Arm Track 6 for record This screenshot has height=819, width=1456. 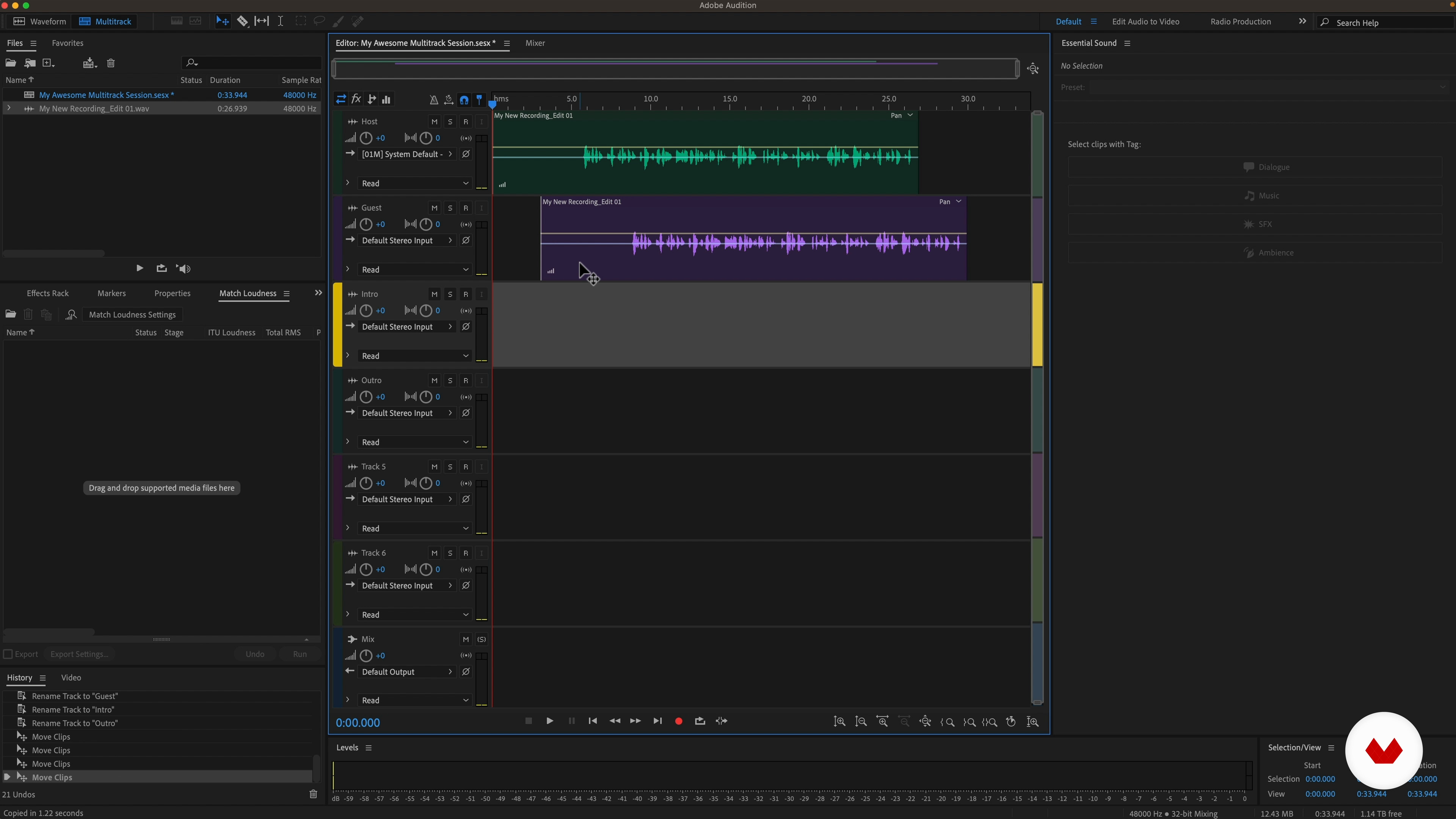pos(466,553)
